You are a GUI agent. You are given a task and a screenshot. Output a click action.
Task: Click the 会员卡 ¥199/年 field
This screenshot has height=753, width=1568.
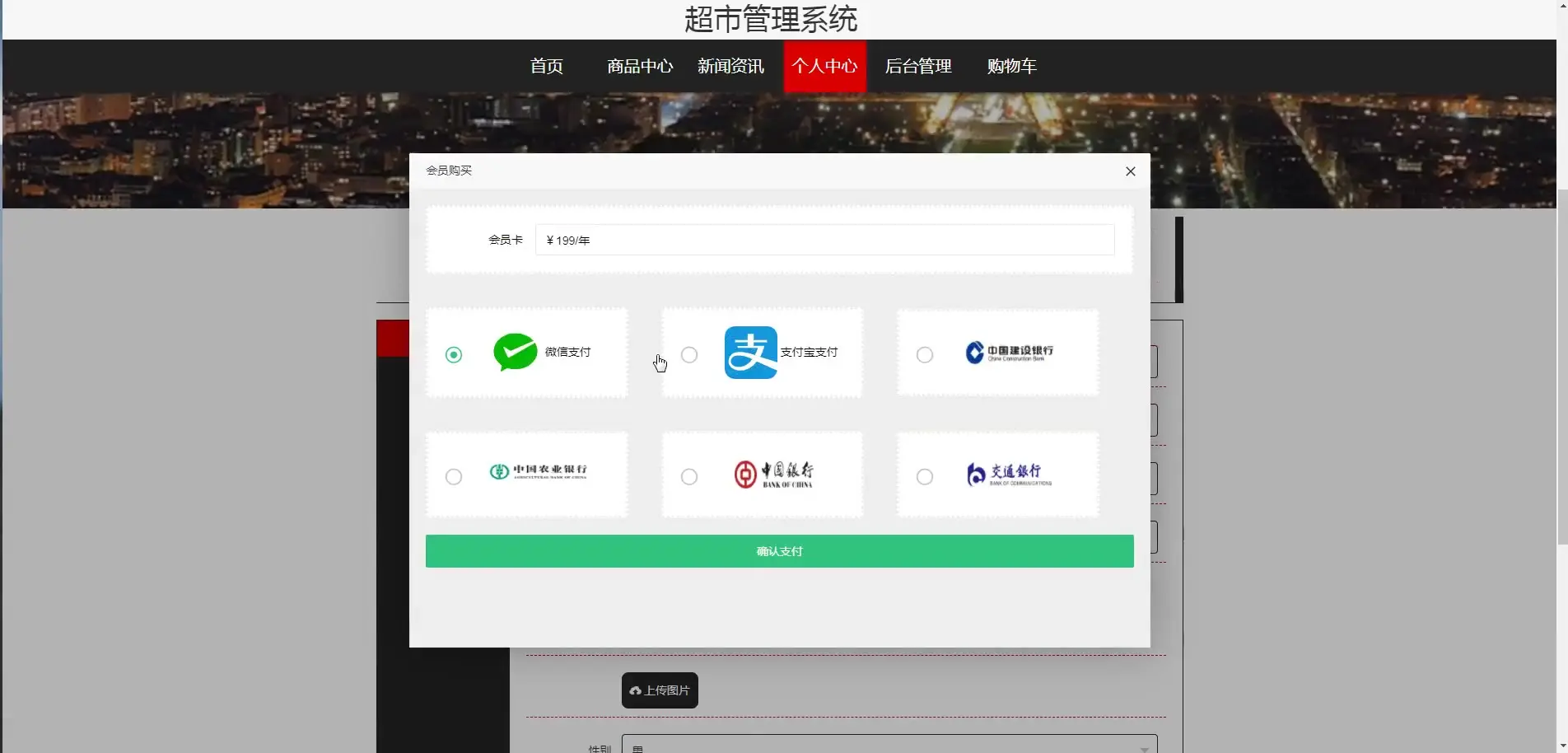(x=824, y=240)
